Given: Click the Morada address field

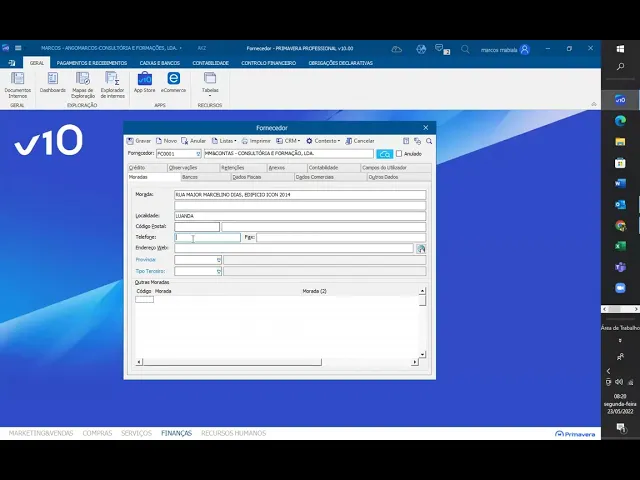Looking at the screenshot, I should pyautogui.click(x=300, y=195).
